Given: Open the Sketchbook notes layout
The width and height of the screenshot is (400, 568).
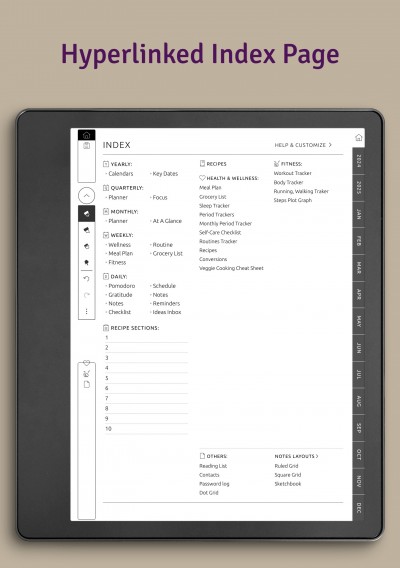Looking at the screenshot, I should click(x=288, y=484).
